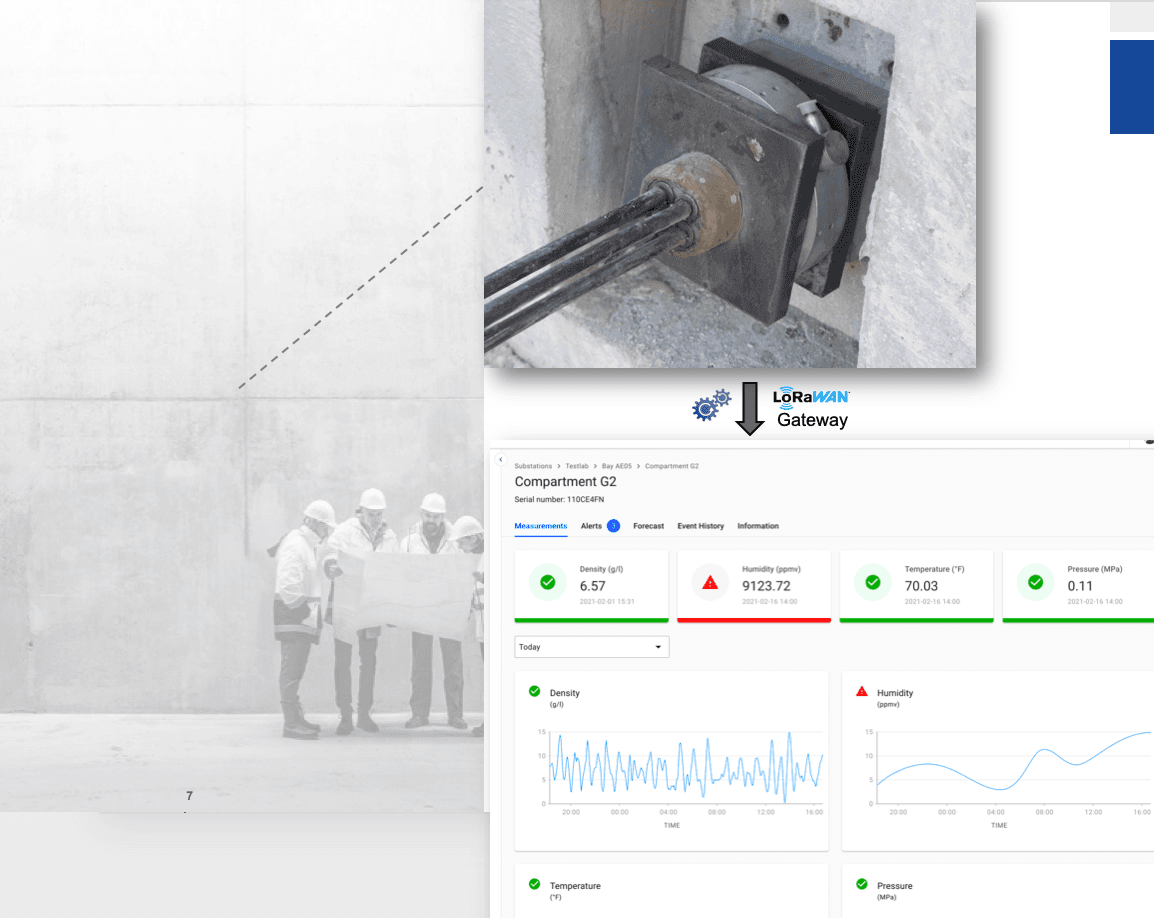Click the Density chart status check icon

[x=534, y=691]
